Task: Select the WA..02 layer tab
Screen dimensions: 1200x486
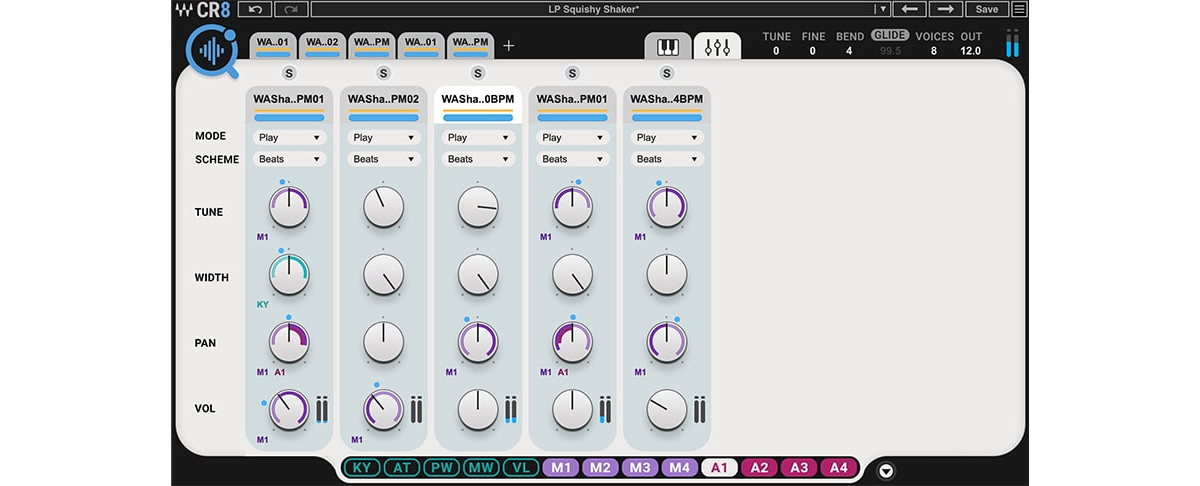Action: (321, 45)
